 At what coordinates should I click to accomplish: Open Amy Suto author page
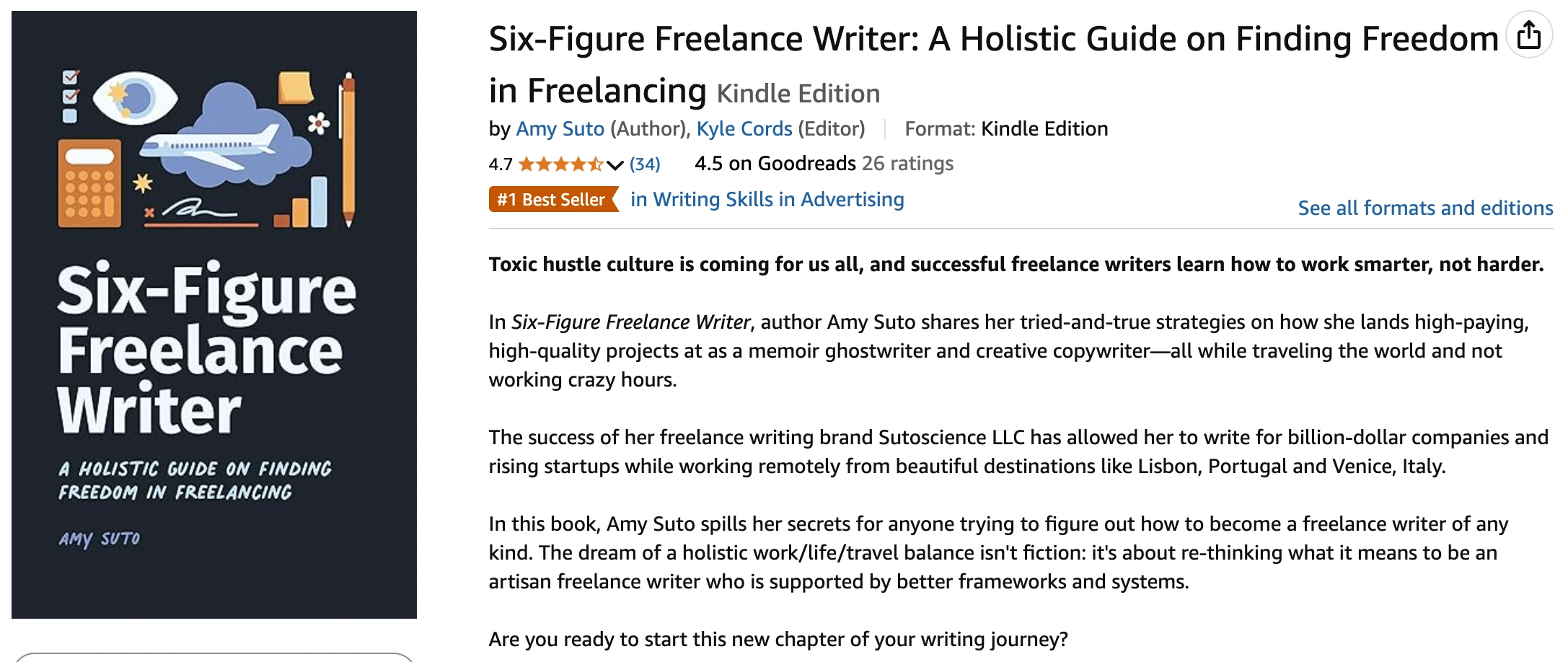(x=560, y=128)
